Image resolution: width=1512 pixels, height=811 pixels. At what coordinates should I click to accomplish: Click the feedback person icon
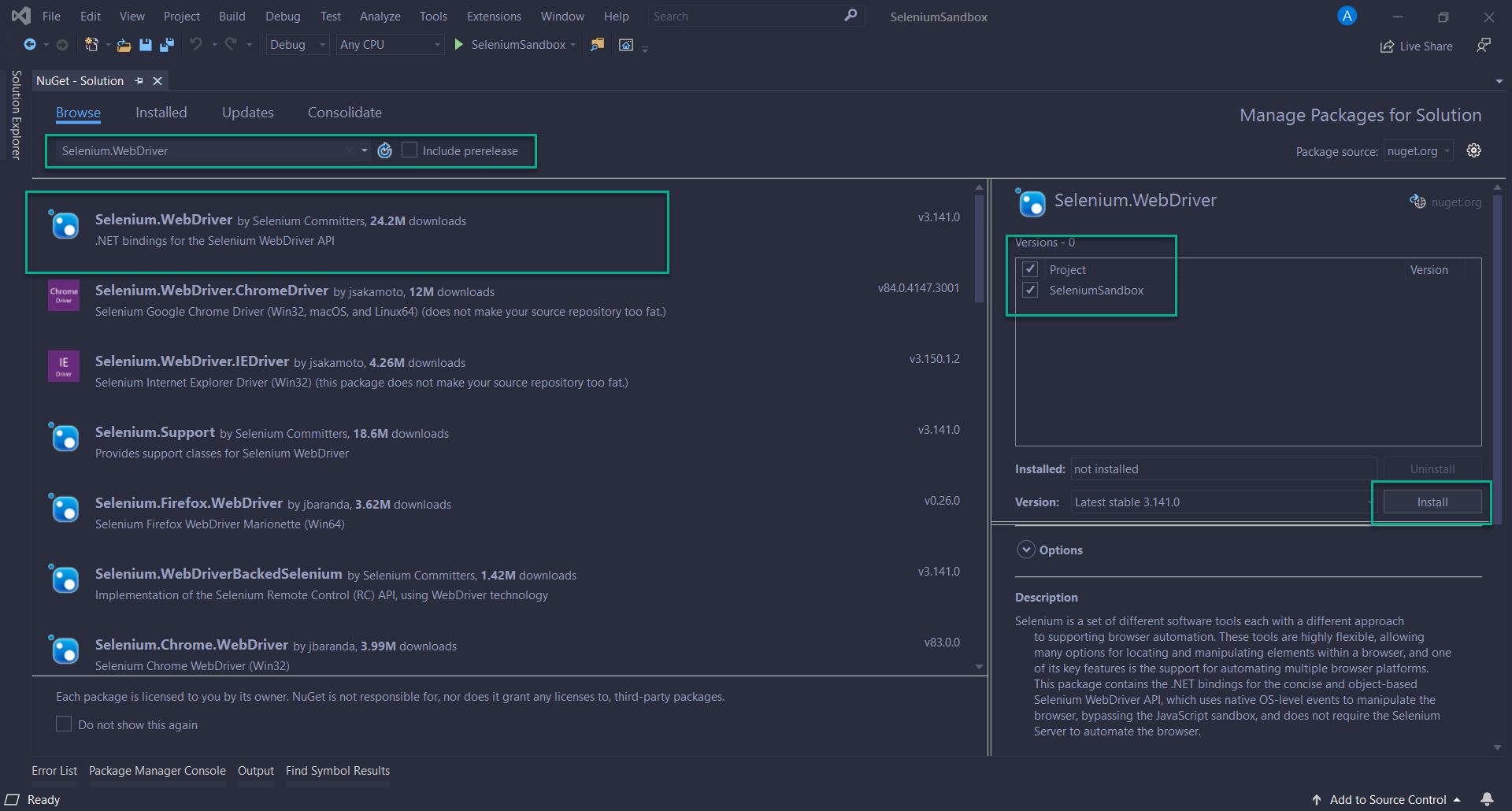click(x=1484, y=46)
